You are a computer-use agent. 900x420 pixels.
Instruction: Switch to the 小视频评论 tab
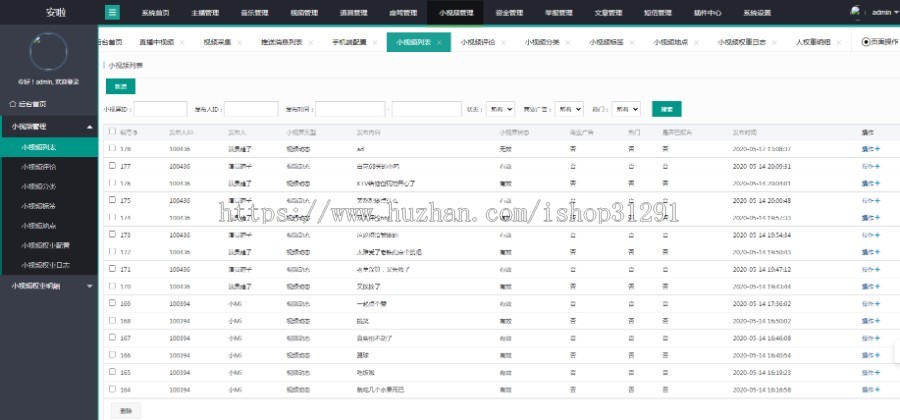pos(478,42)
